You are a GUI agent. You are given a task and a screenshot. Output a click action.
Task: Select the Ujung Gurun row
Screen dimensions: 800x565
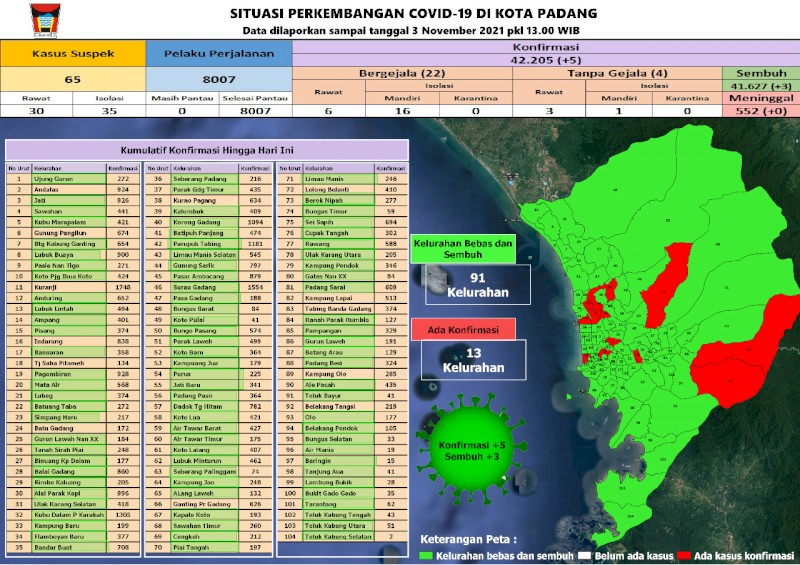73,179
